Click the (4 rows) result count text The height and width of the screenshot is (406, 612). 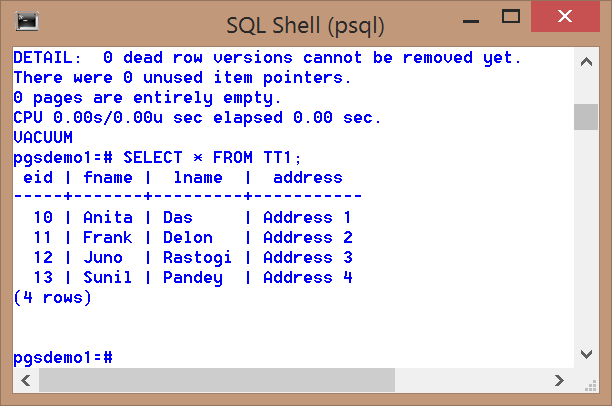[52, 298]
